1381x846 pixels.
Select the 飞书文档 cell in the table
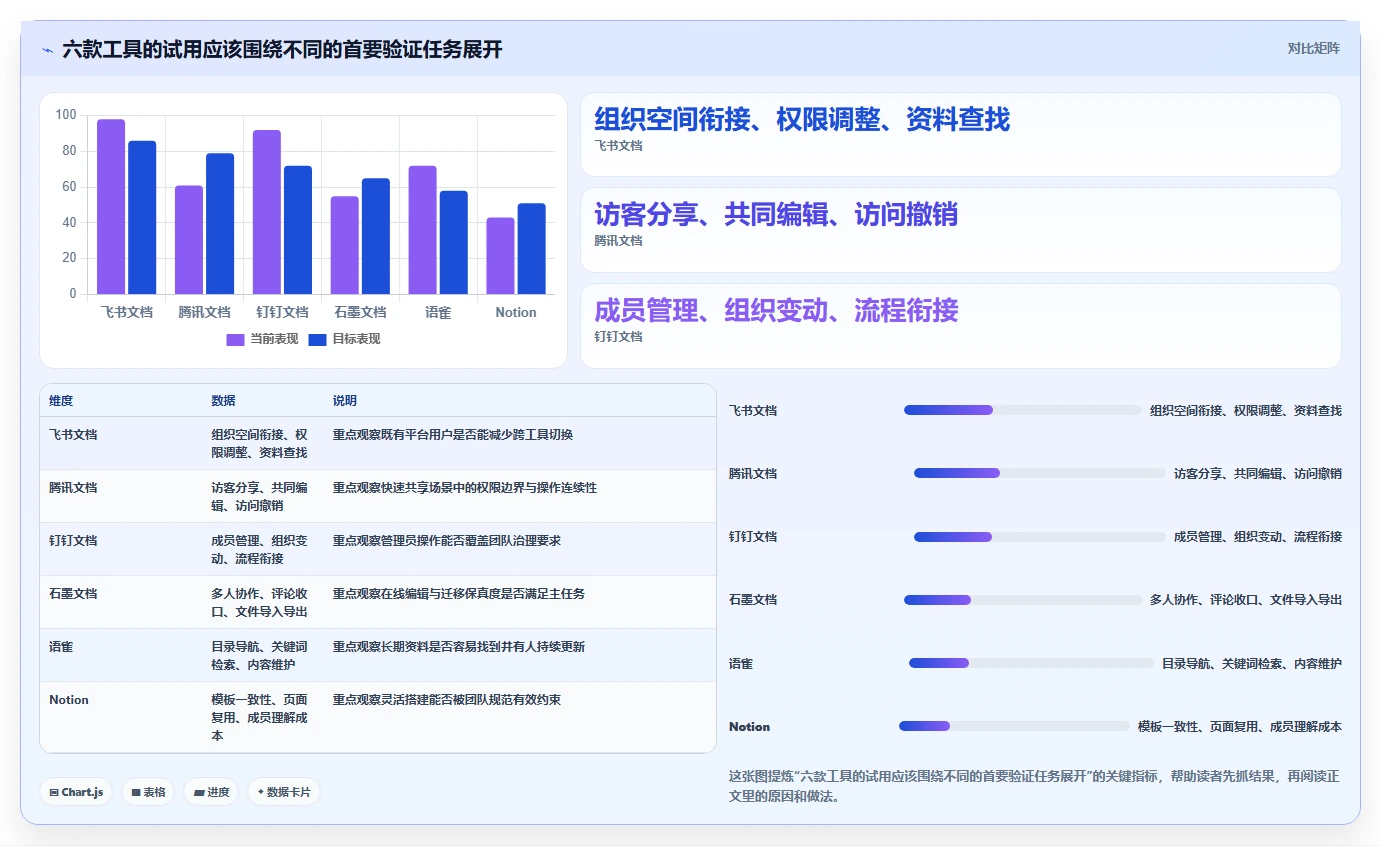[73, 435]
